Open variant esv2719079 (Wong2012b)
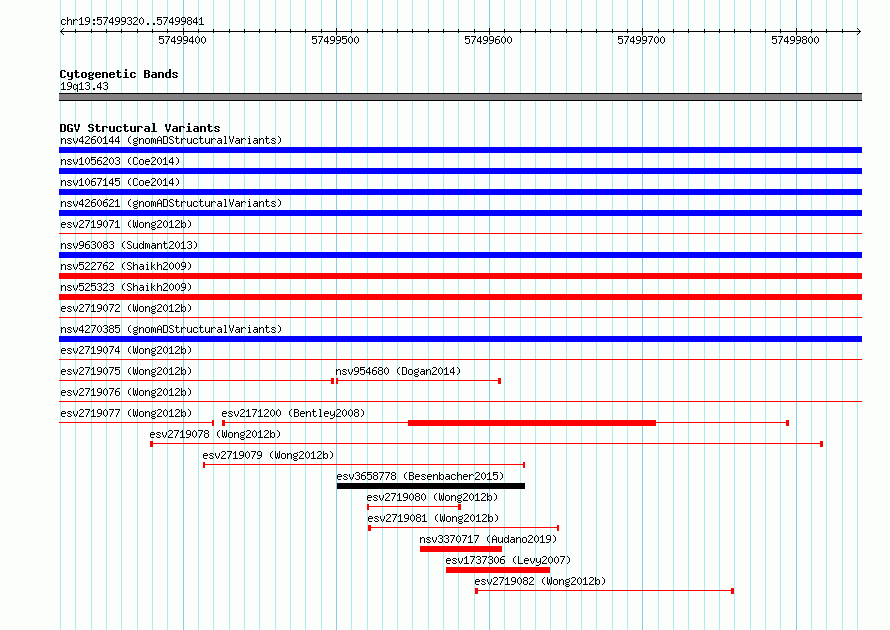Viewport: 890px width, 630px height. click(268, 455)
